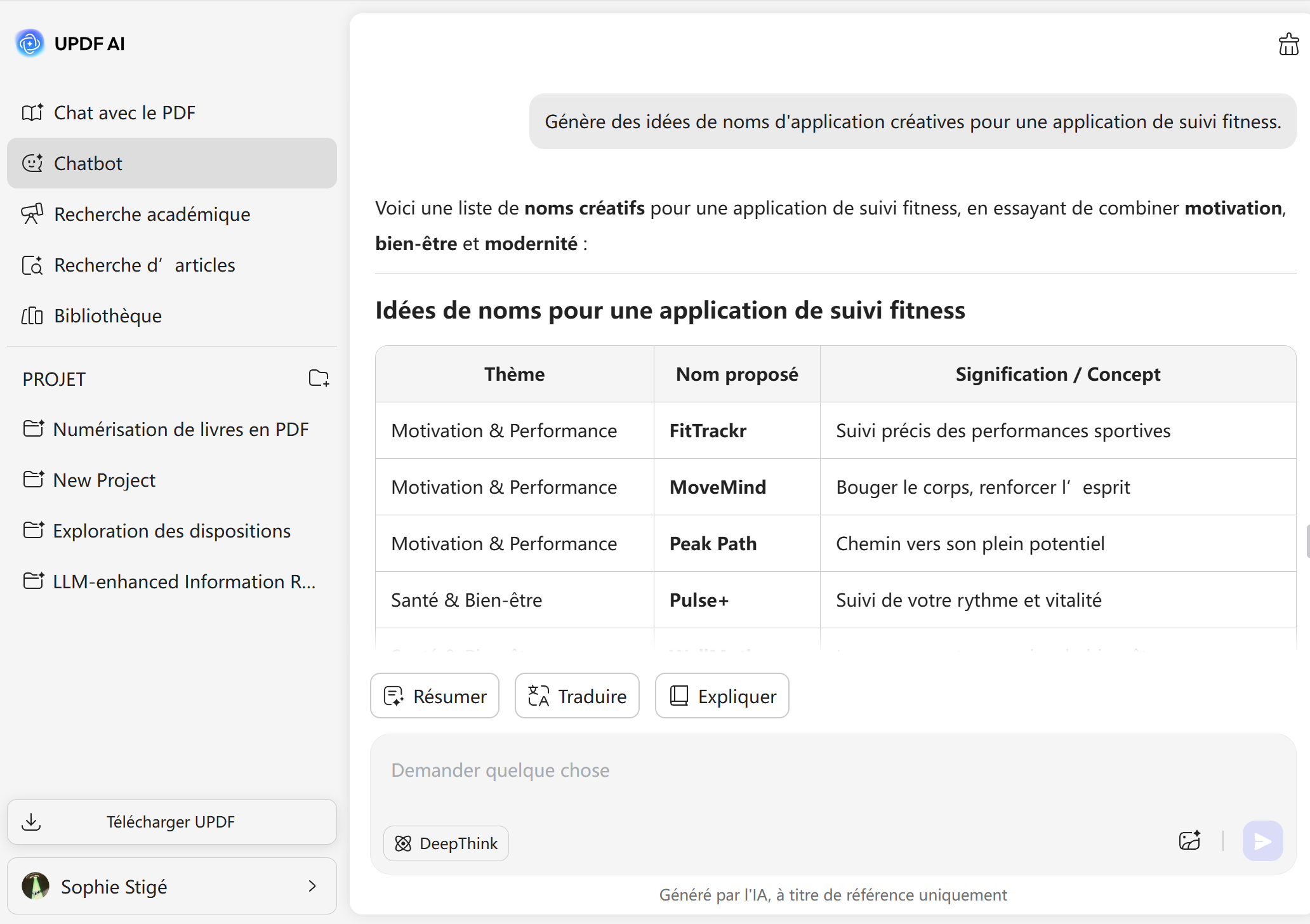This screenshot has height=924, width=1310.
Task: Open the Exploration des dispositions project
Action: [171, 531]
